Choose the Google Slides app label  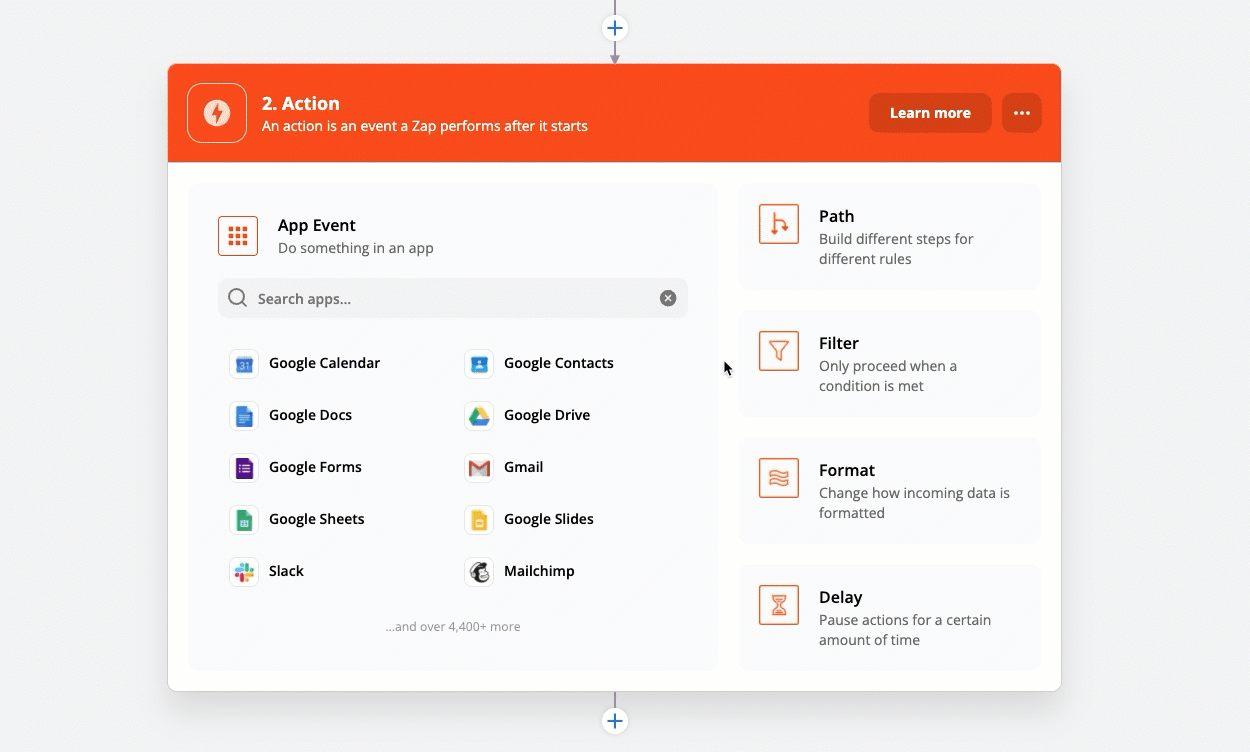549,519
